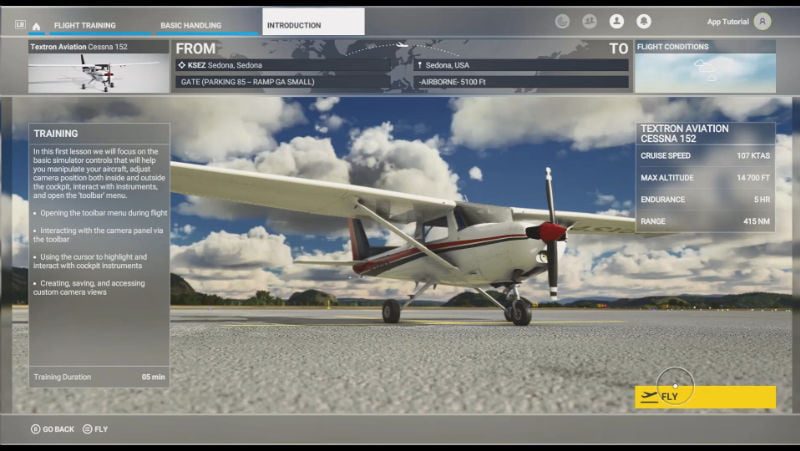Click the Sedona, USA arrival field

[521, 65]
